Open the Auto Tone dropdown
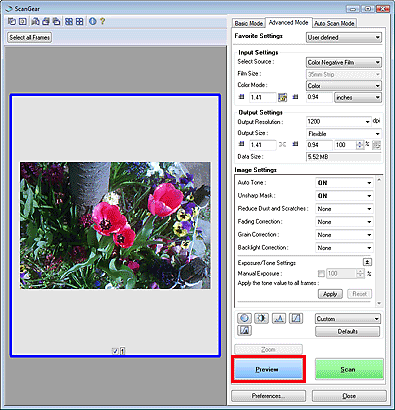Image resolution: width=395 pixels, height=410 pixels. [x=344, y=183]
